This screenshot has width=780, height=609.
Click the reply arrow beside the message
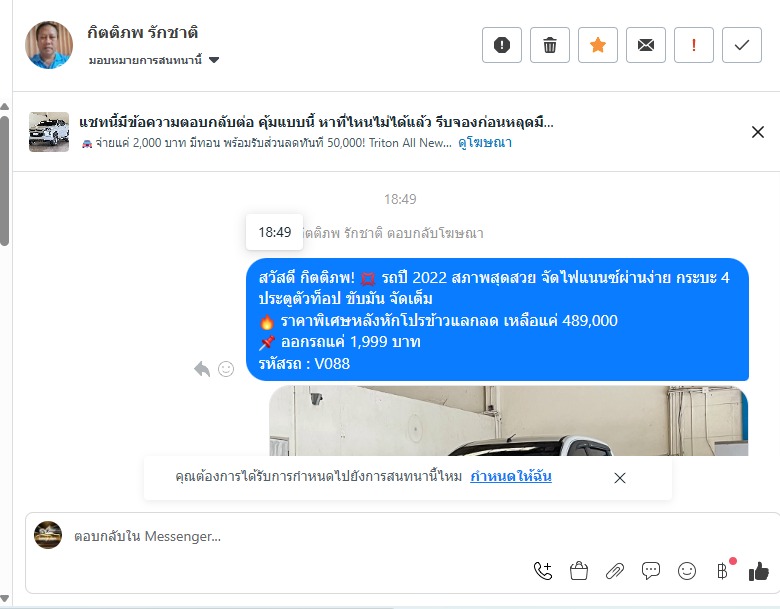coord(202,369)
